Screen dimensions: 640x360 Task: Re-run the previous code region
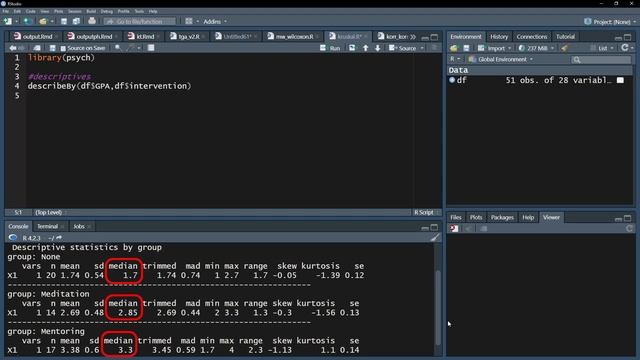[352, 48]
